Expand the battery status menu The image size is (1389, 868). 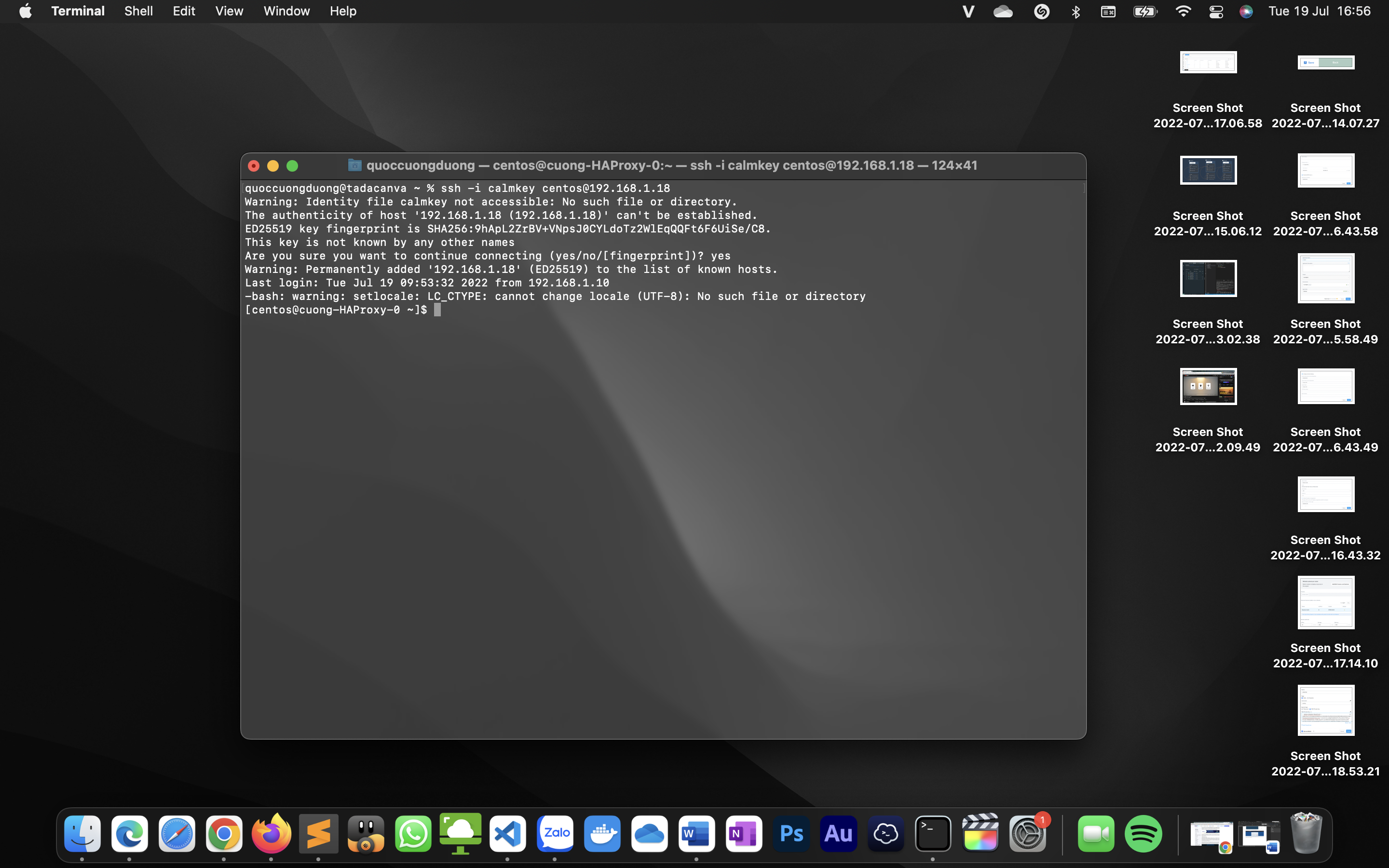tap(1144, 12)
